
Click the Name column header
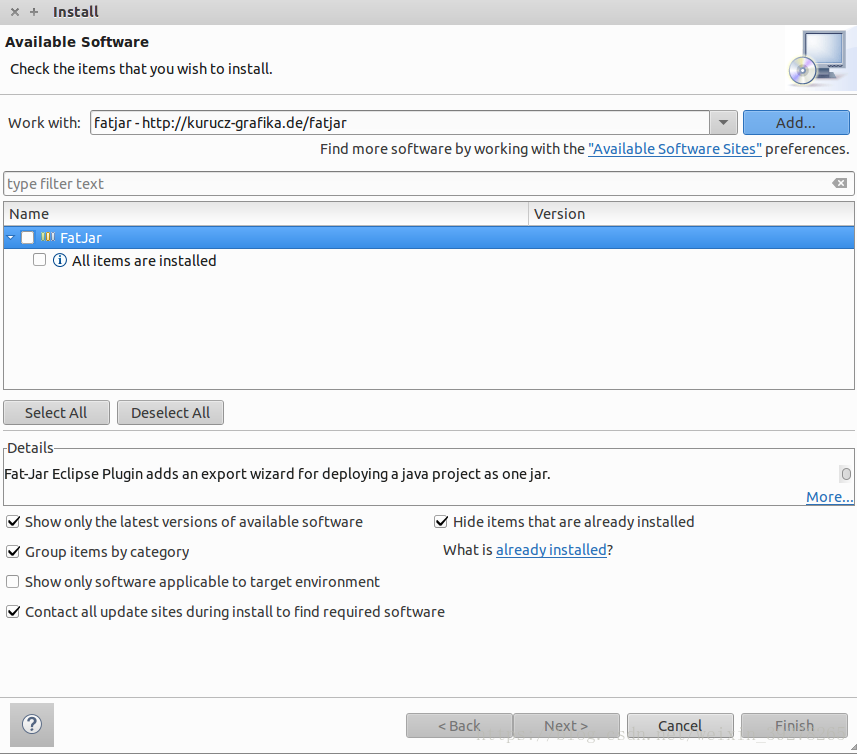[266, 214]
